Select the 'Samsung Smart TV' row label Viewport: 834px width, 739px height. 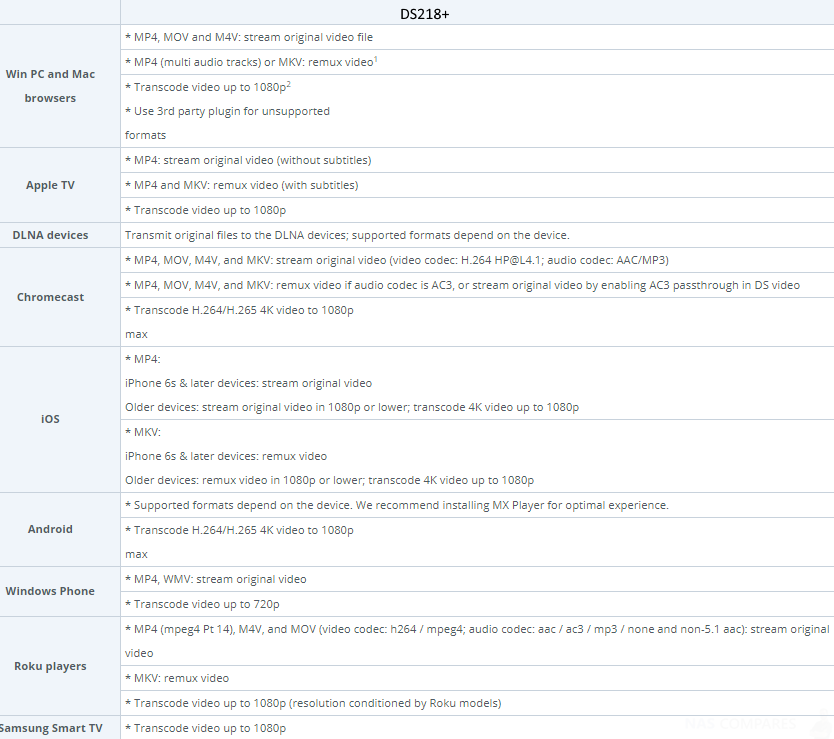coord(52,728)
